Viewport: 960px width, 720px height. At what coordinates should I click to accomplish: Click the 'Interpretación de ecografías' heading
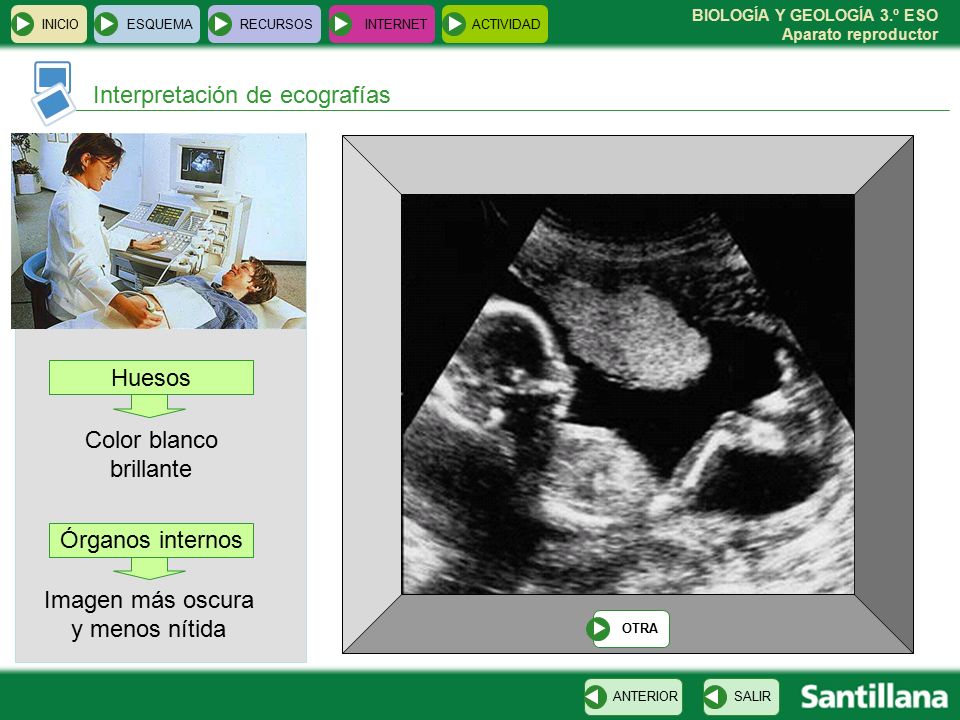[x=241, y=95]
